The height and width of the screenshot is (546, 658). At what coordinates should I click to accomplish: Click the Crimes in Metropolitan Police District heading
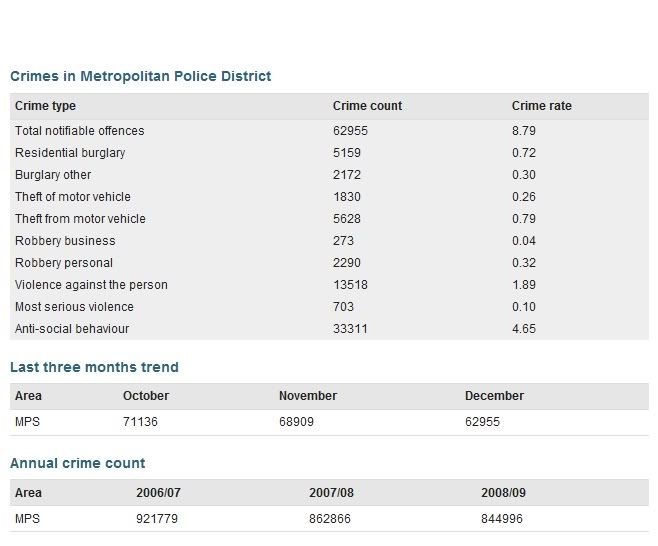tap(141, 76)
